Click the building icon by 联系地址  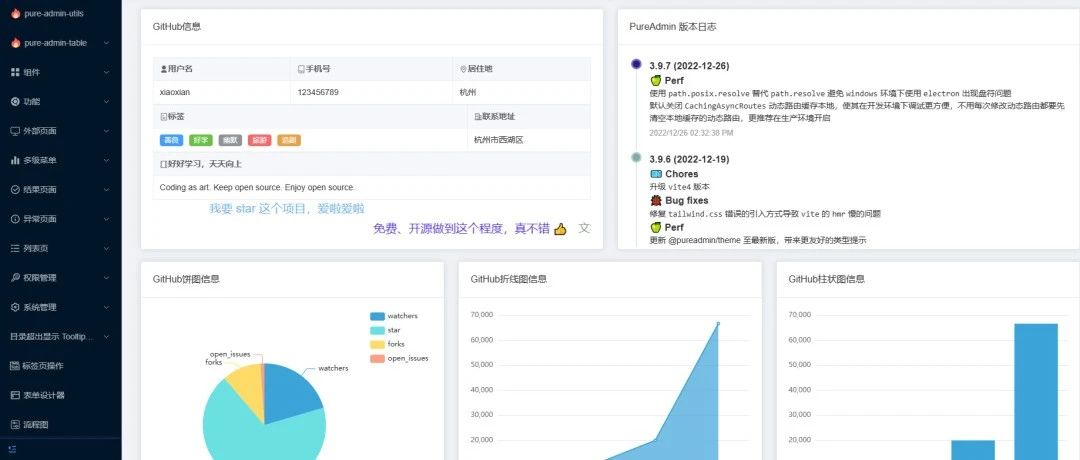point(477,117)
